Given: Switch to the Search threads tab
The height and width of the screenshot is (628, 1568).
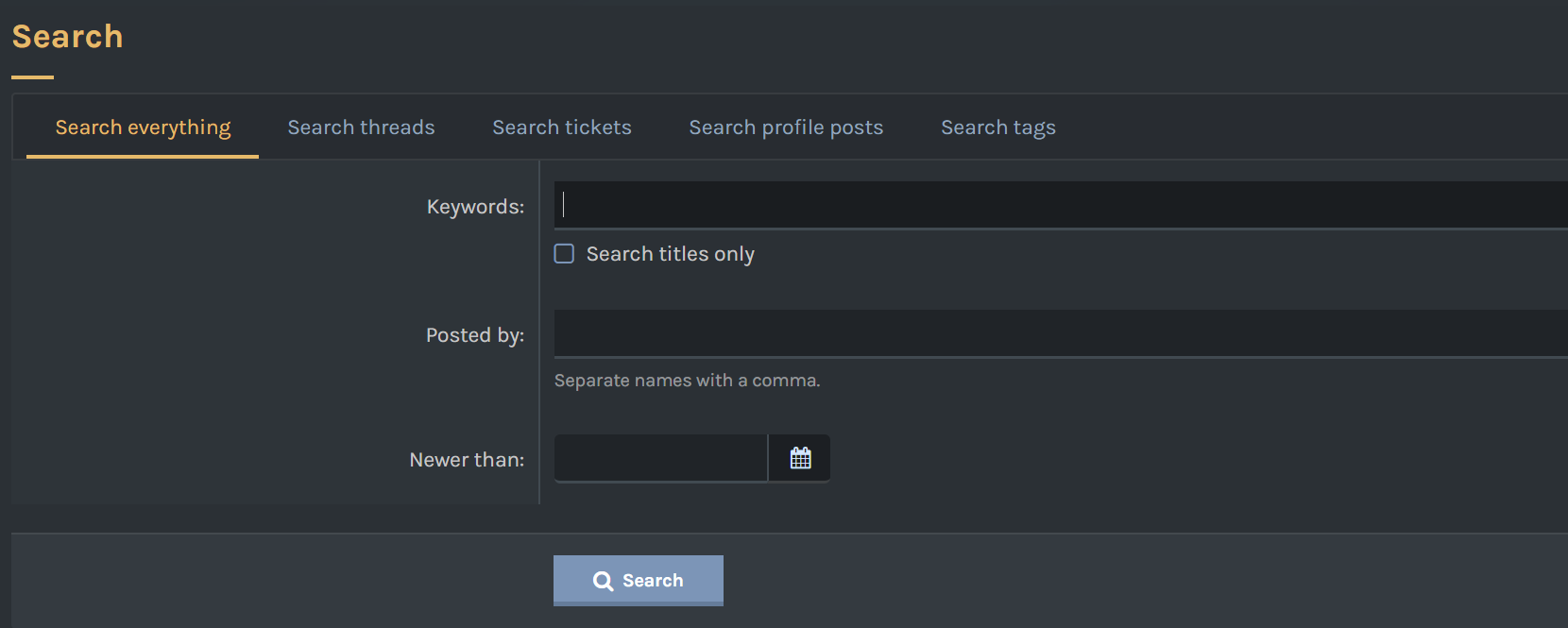Looking at the screenshot, I should click(x=361, y=127).
